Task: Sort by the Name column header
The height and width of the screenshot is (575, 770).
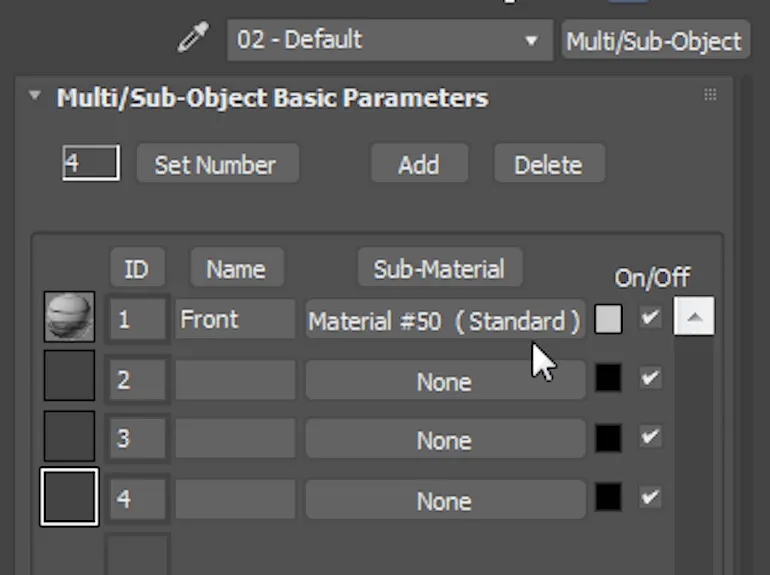Action: (235, 269)
